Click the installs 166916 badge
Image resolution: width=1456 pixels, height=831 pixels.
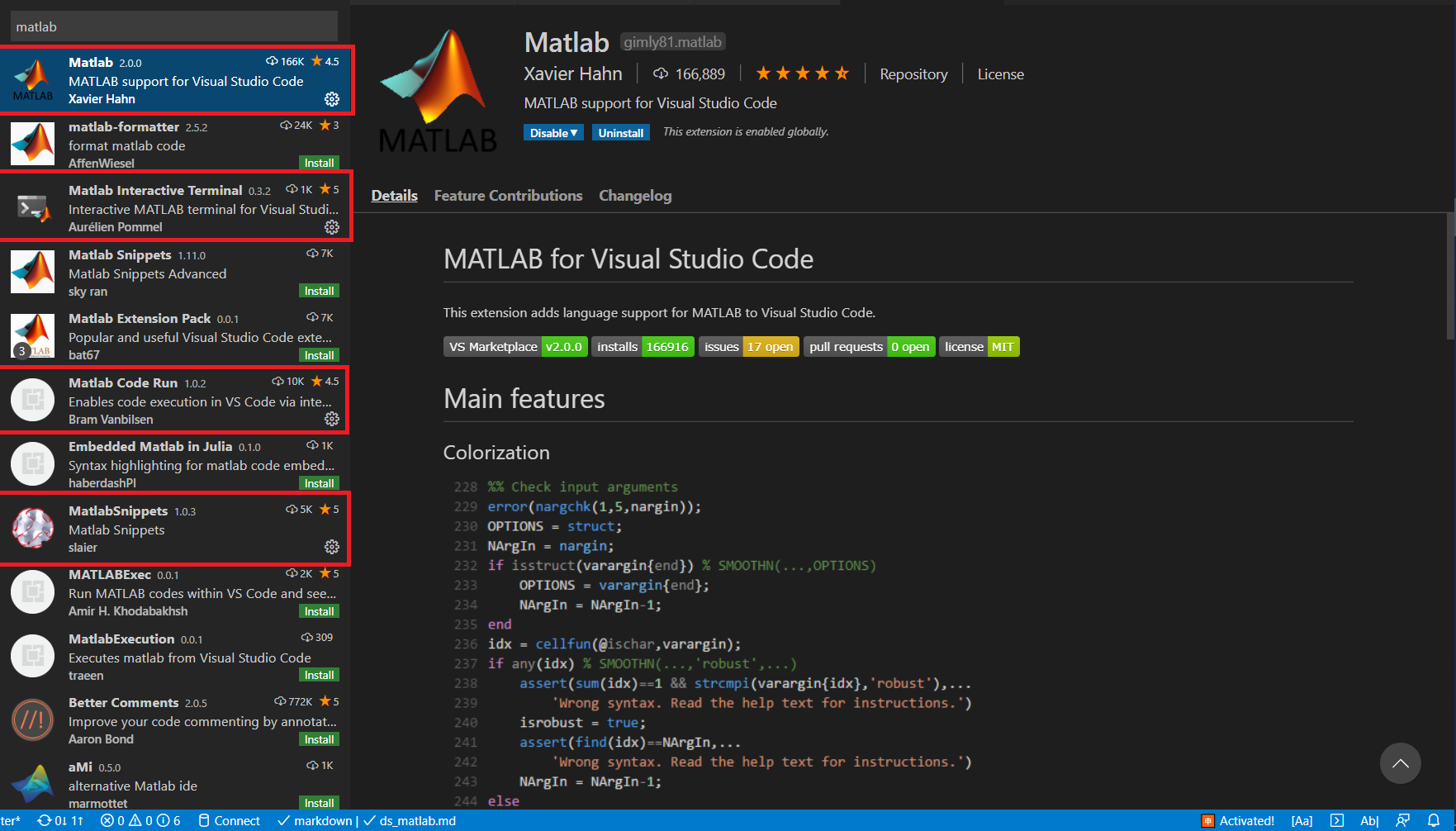[x=643, y=347]
